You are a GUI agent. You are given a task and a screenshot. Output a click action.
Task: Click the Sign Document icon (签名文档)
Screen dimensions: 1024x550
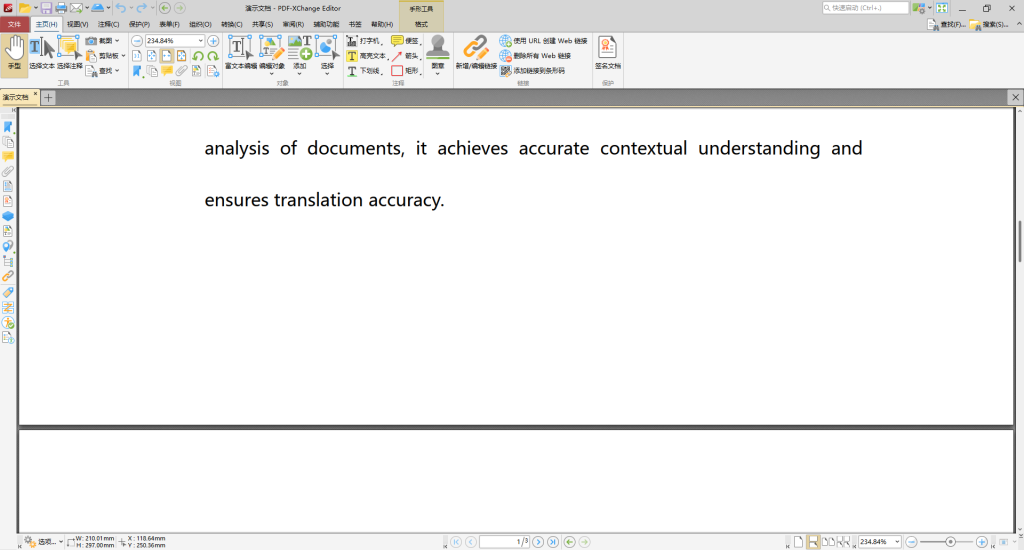click(x=607, y=52)
